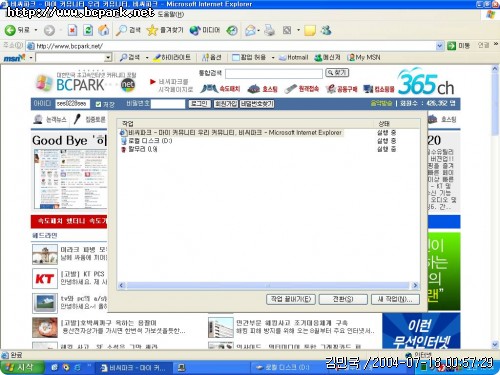
Task: Open the address bar dropdown arrow
Action: tap(440, 46)
